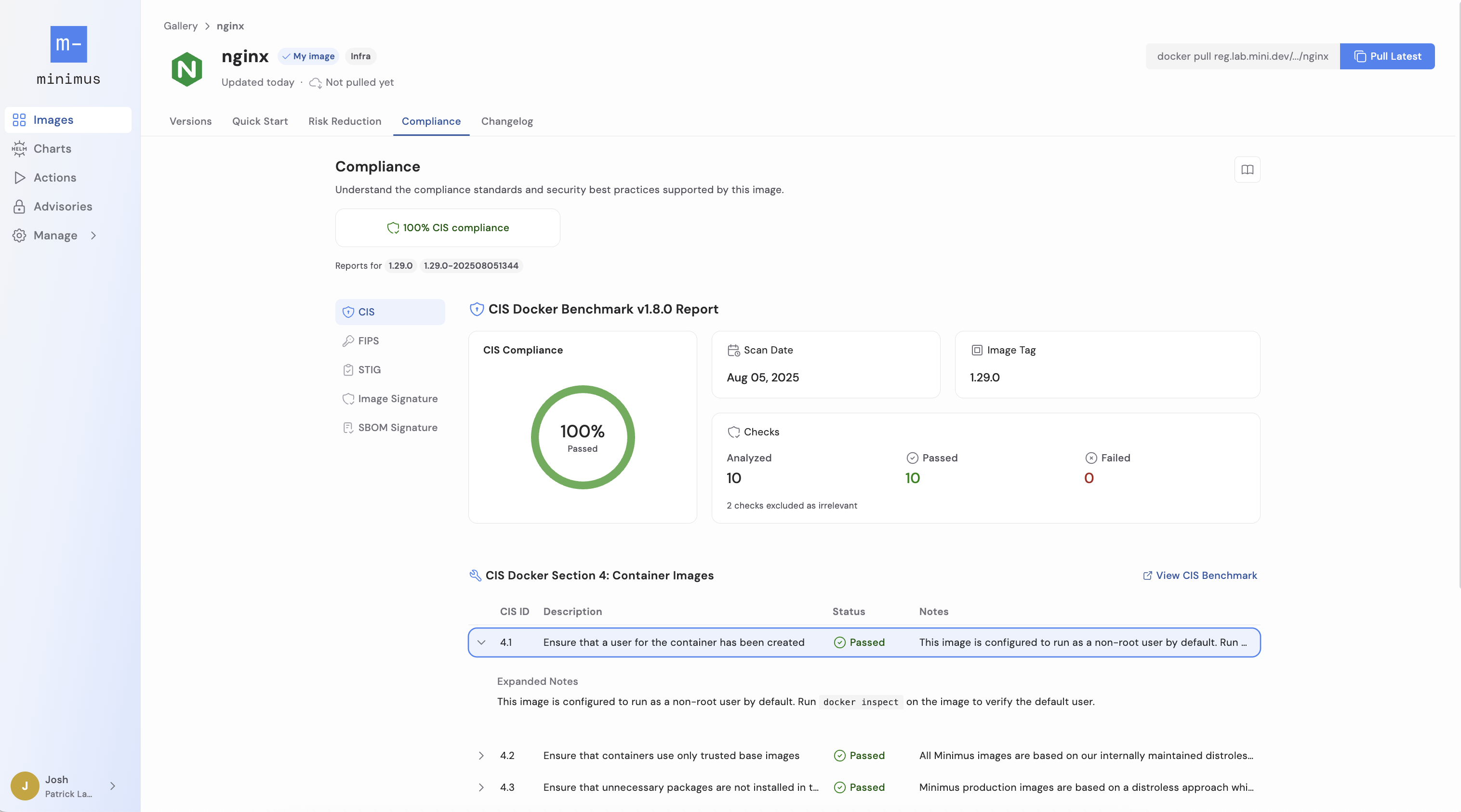Click the Checks shield icon
The height and width of the screenshot is (812, 1461).
click(x=733, y=432)
